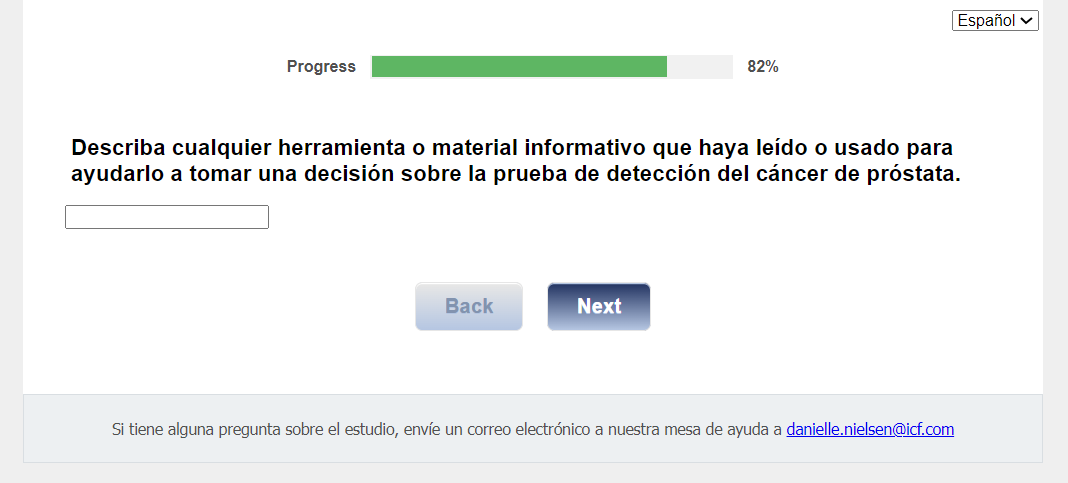This screenshot has height=483, width=1068.
Task: Focus the answer text input field
Action: click(167, 217)
